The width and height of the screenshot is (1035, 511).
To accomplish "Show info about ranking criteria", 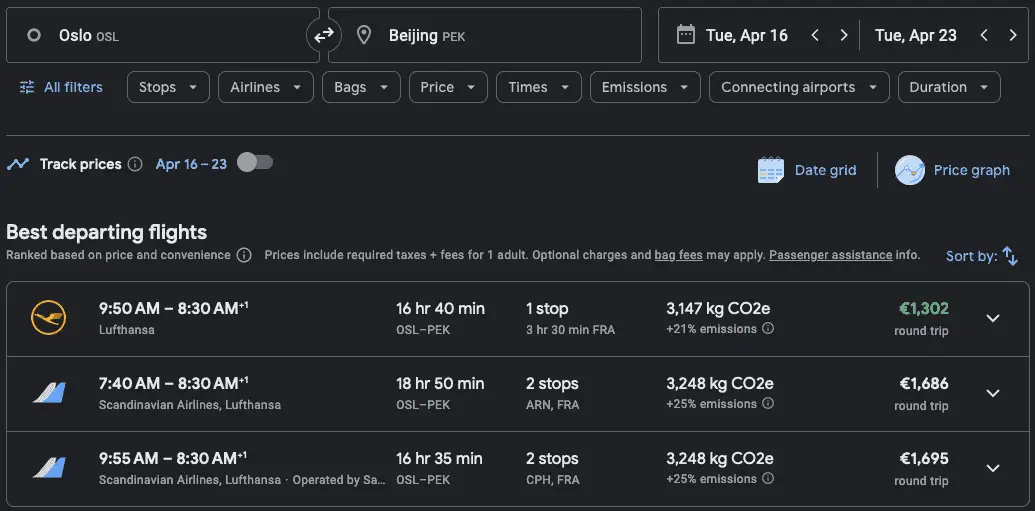I will coord(244,255).
